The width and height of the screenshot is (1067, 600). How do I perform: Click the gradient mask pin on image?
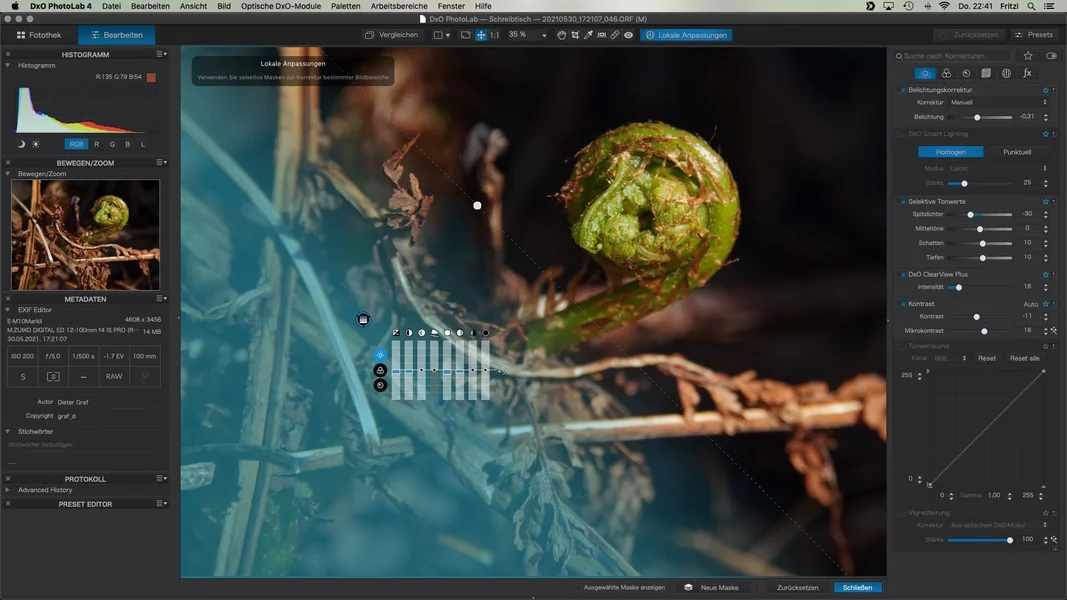[x=363, y=320]
